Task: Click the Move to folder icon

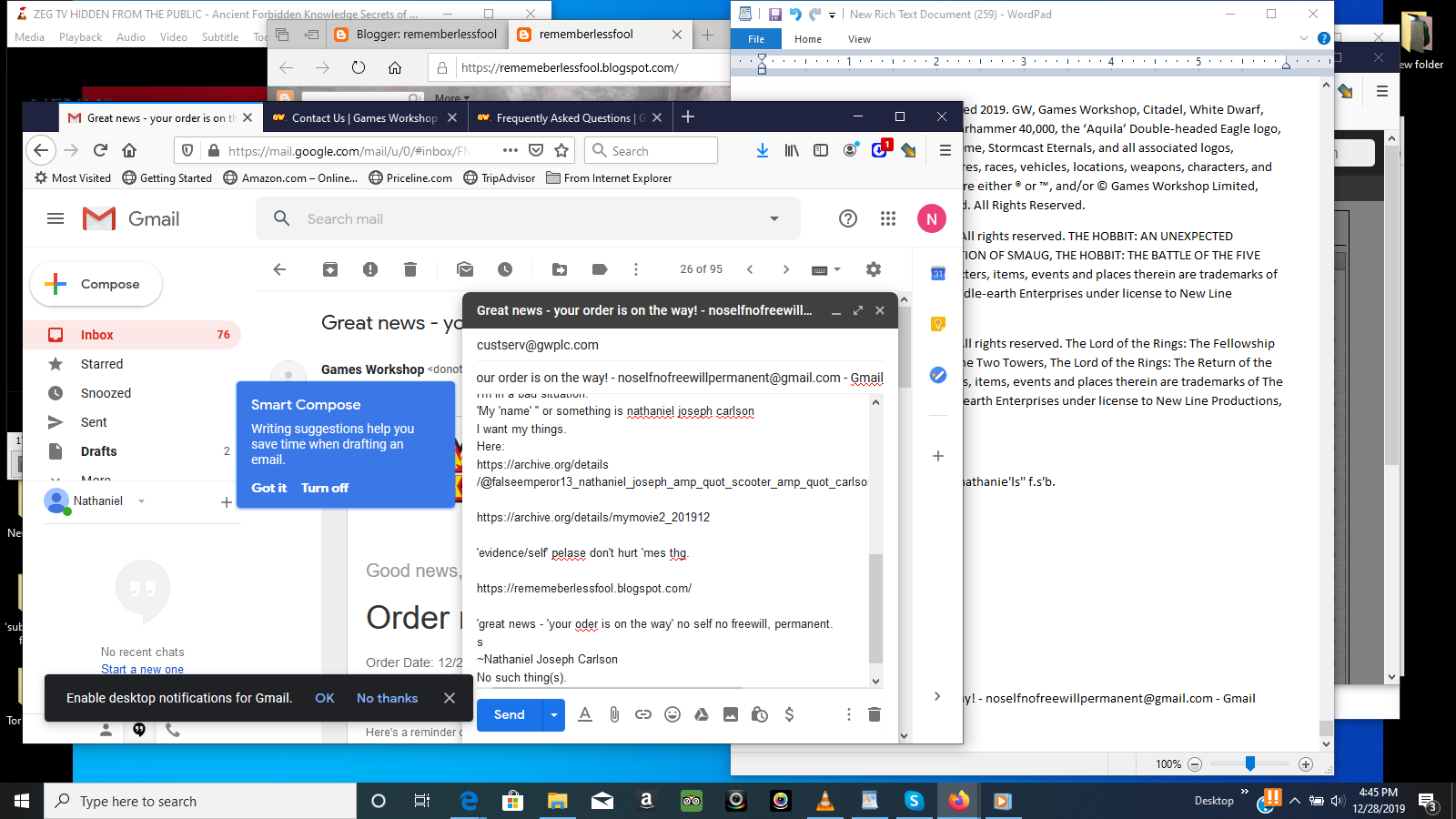Action: coord(560,269)
